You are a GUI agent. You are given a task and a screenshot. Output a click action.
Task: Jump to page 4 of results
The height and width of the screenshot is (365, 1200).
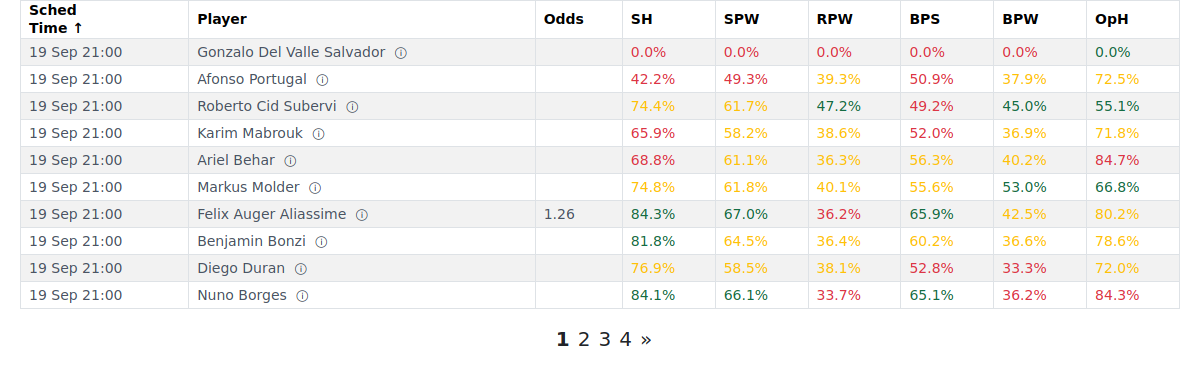point(626,339)
